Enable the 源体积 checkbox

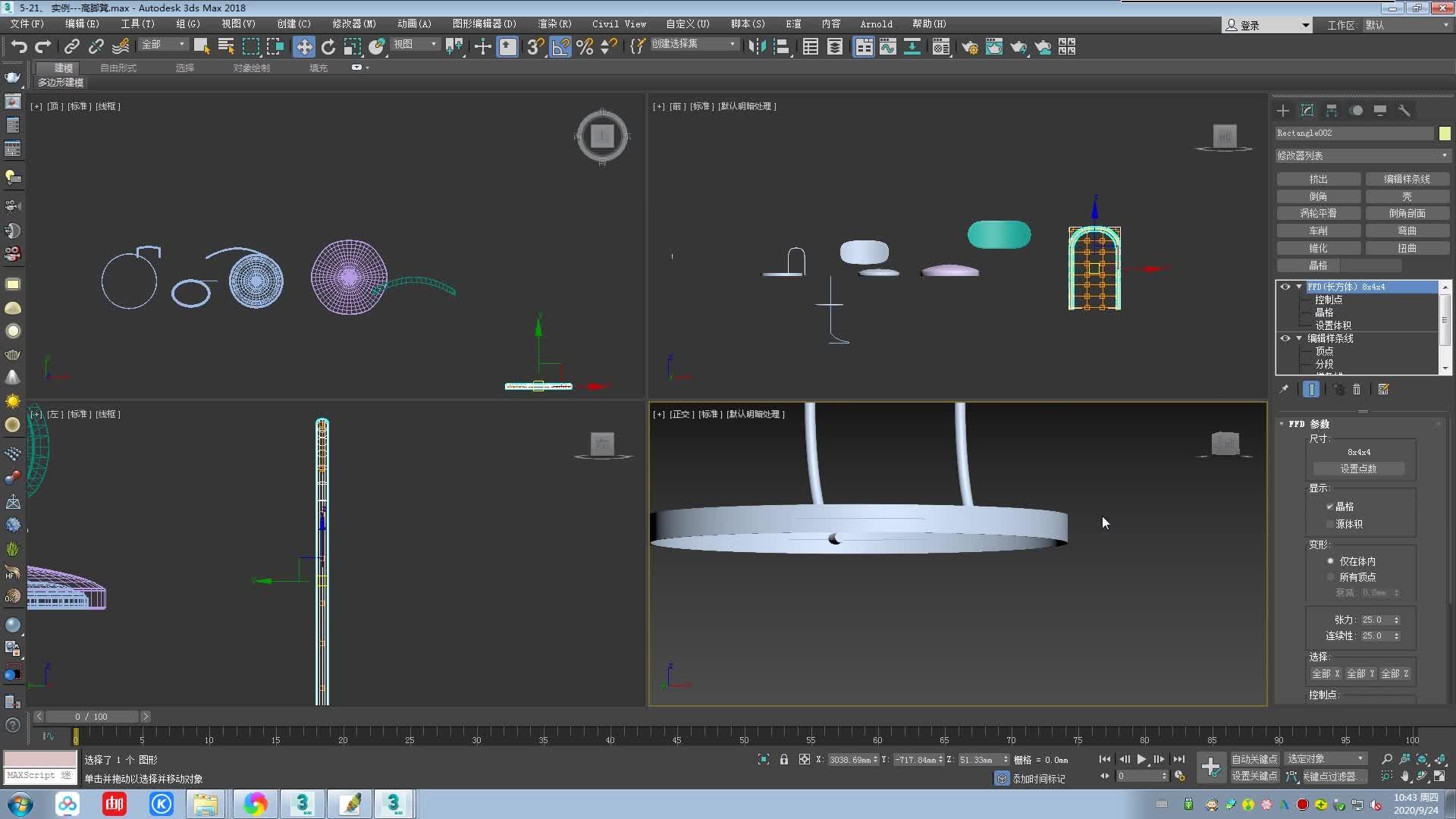pos(1329,524)
